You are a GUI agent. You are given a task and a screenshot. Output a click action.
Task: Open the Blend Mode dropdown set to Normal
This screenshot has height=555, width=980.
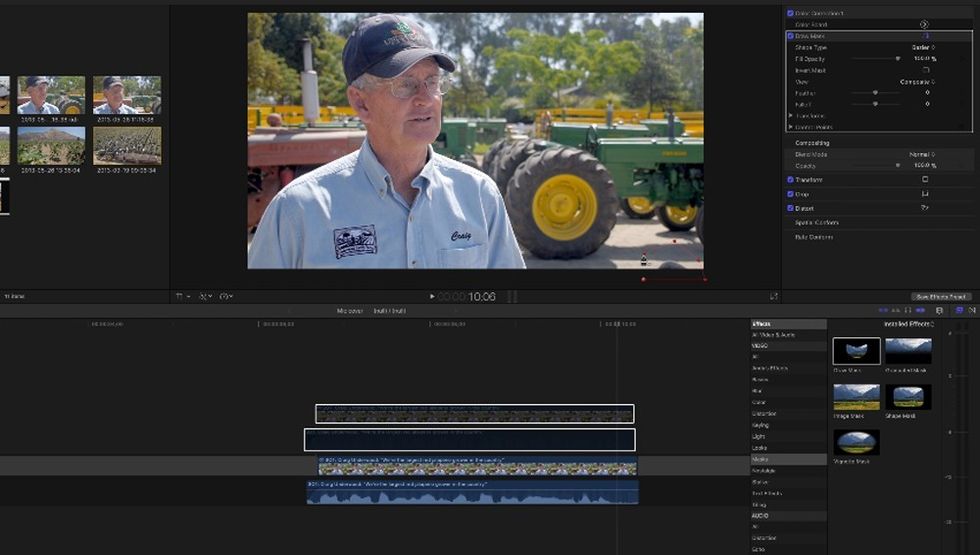click(x=922, y=154)
